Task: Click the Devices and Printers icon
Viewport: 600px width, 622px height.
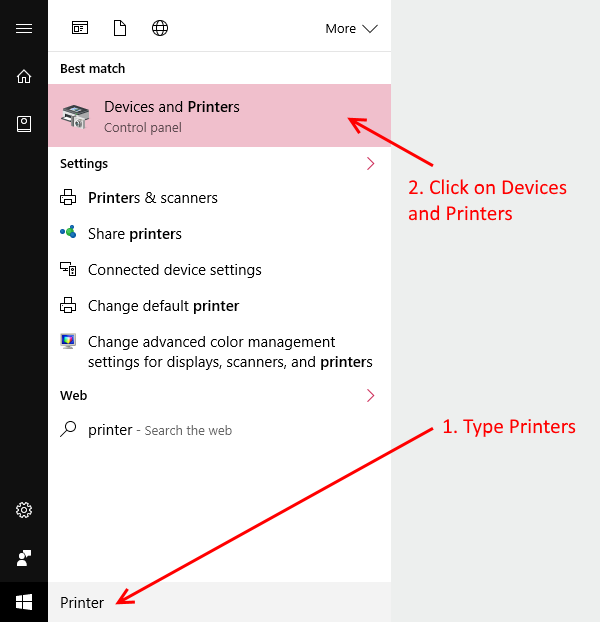Action: pos(75,116)
